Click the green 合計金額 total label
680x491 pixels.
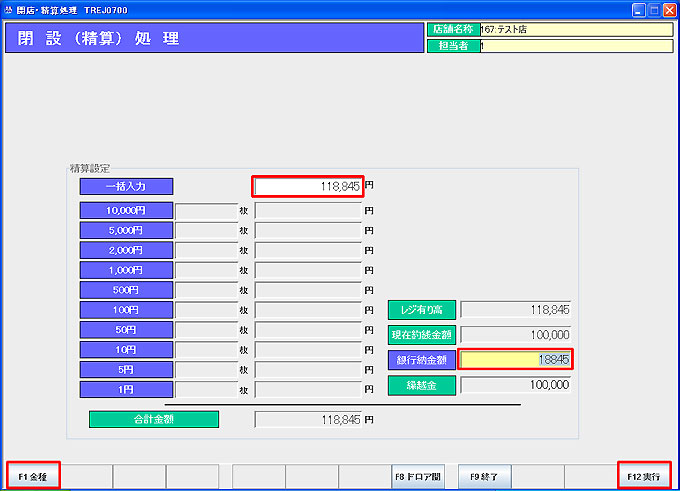pos(154,419)
